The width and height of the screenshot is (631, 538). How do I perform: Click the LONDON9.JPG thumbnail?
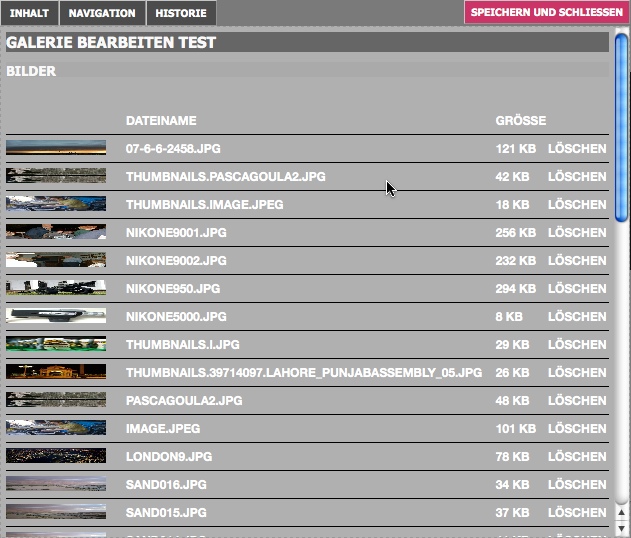click(56, 456)
